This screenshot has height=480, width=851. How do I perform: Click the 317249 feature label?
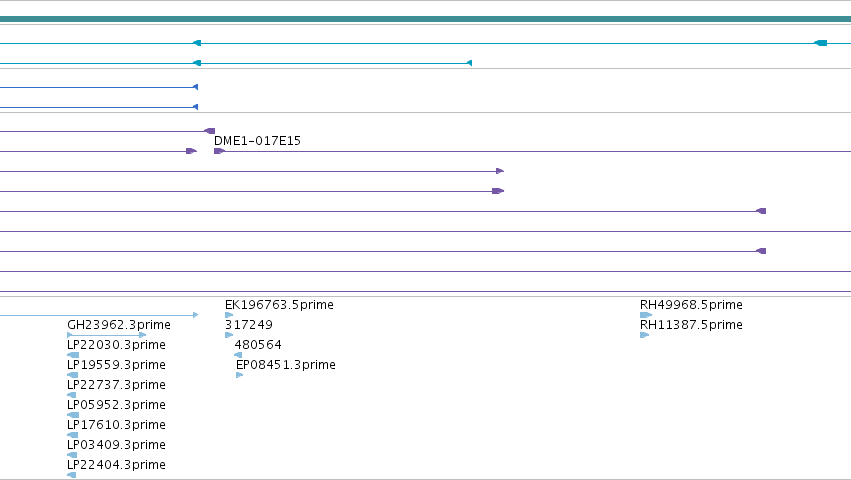pyautogui.click(x=249, y=325)
